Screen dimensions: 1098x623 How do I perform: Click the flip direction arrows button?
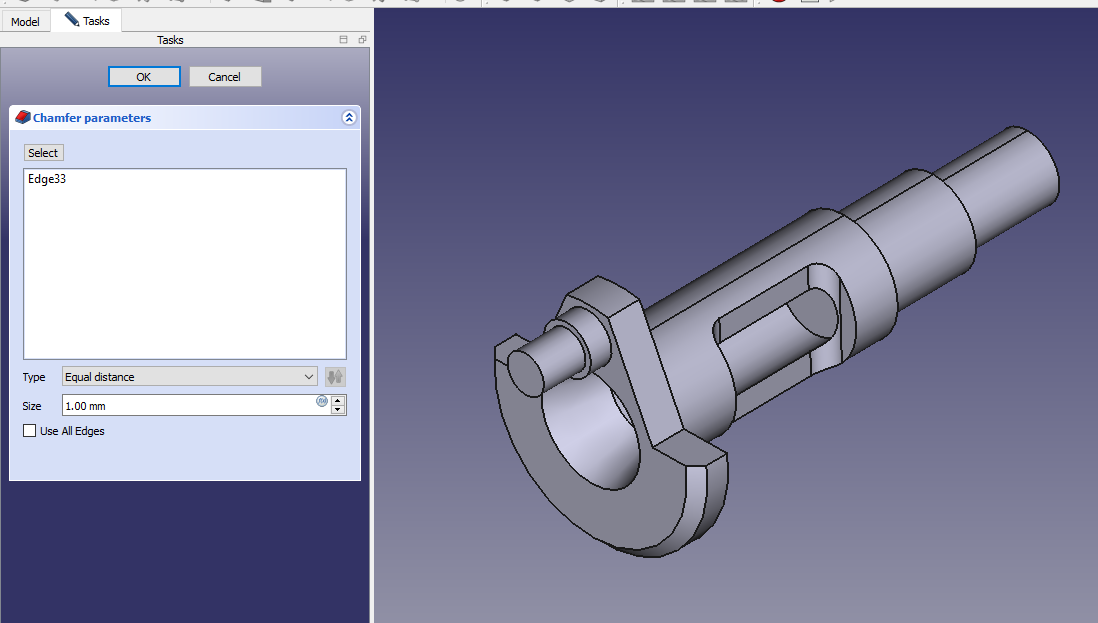[x=335, y=377]
